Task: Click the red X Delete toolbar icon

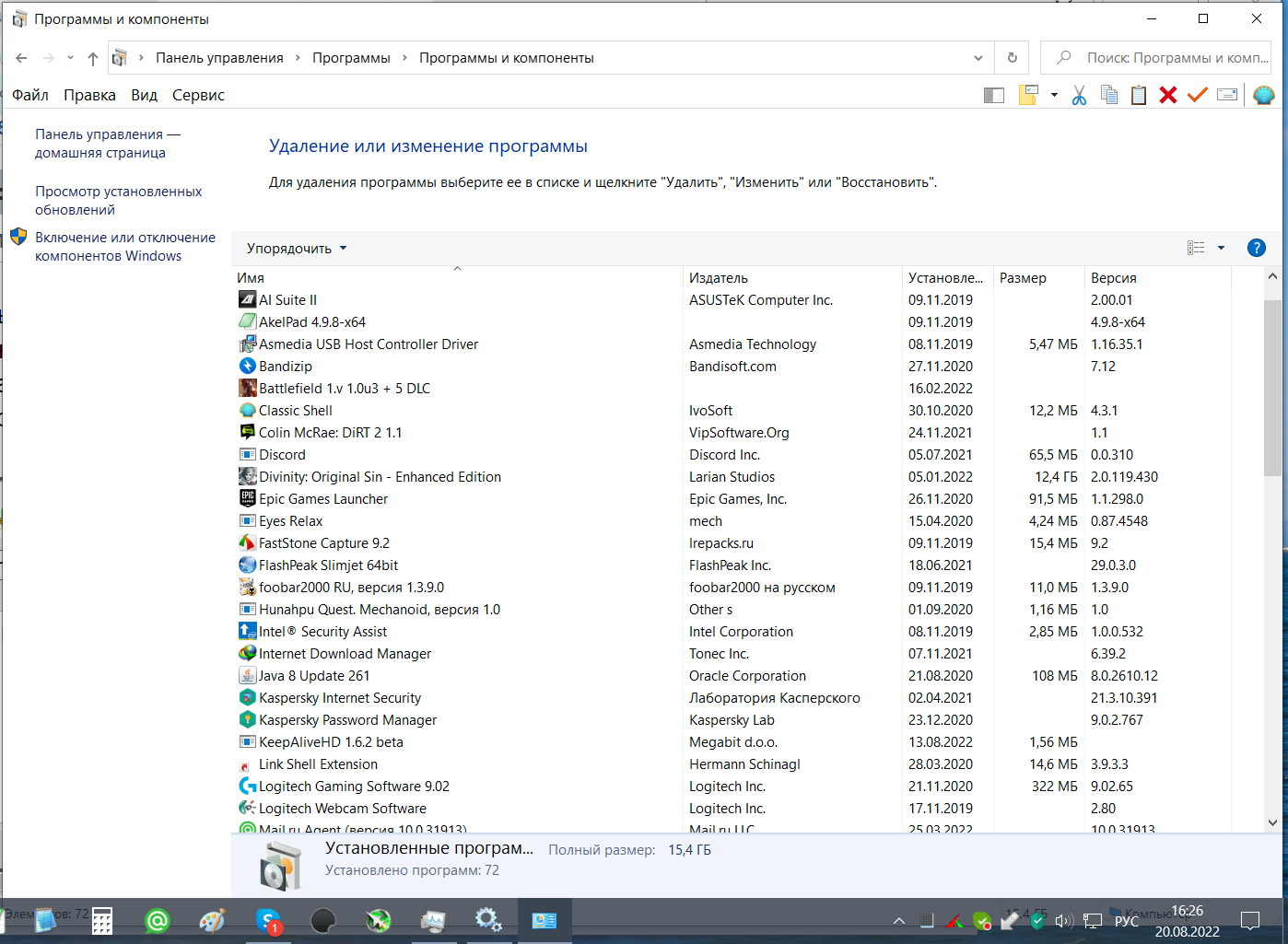Action: pos(1168,95)
